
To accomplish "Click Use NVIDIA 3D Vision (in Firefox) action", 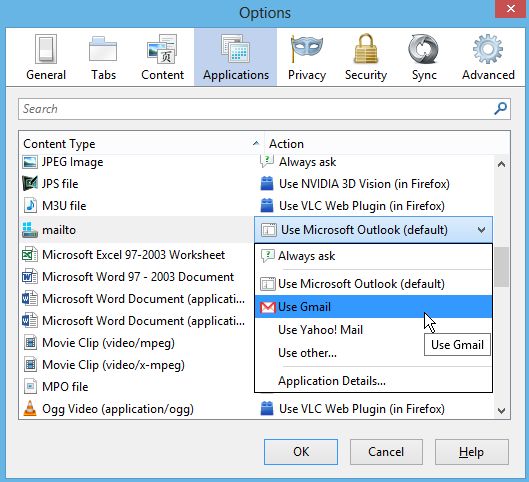I will click(364, 184).
